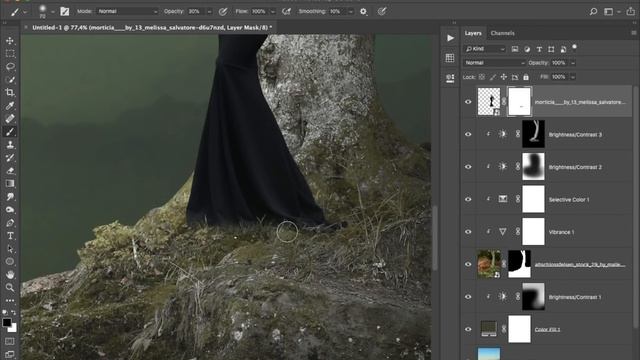Select the History Brush tool
Viewport: 640px width, 360px height.
click(10, 158)
